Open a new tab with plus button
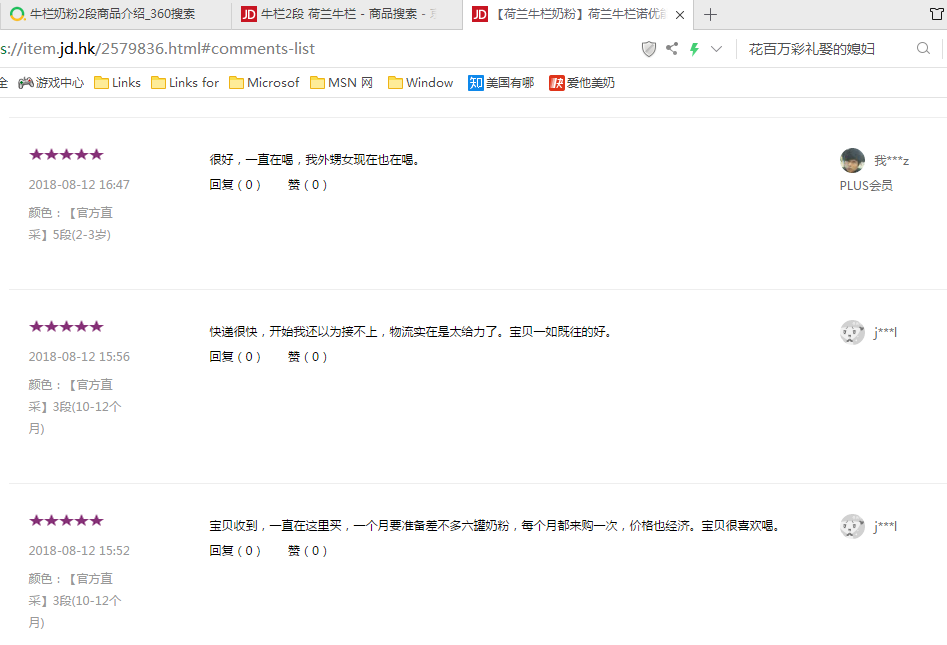Image resolution: width=947 pixels, height=645 pixels. coord(711,14)
